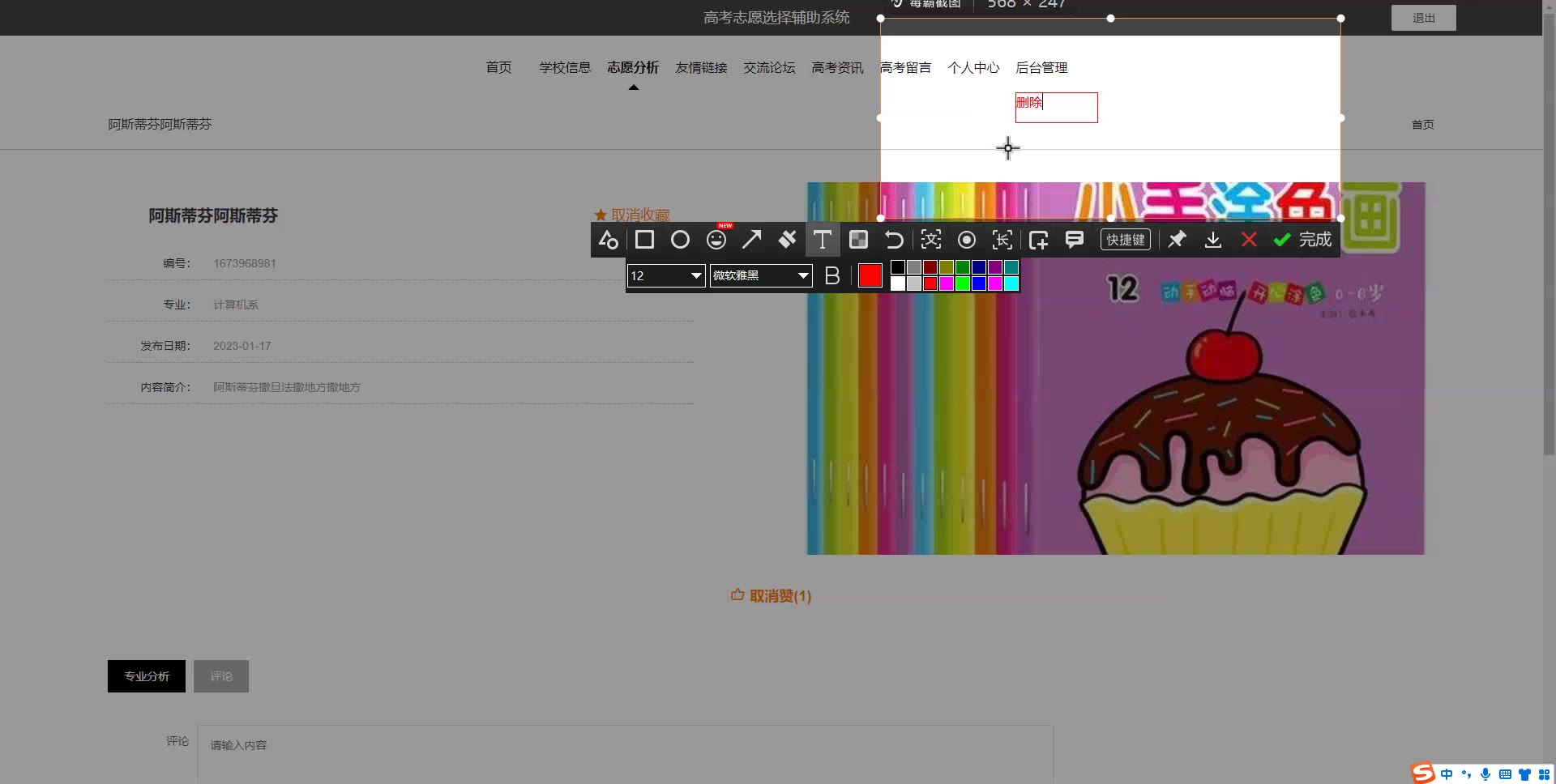Click 取消收藏 to remove favorite
Image resolution: width=1556 pixels, height=784 pixels.
632,215
